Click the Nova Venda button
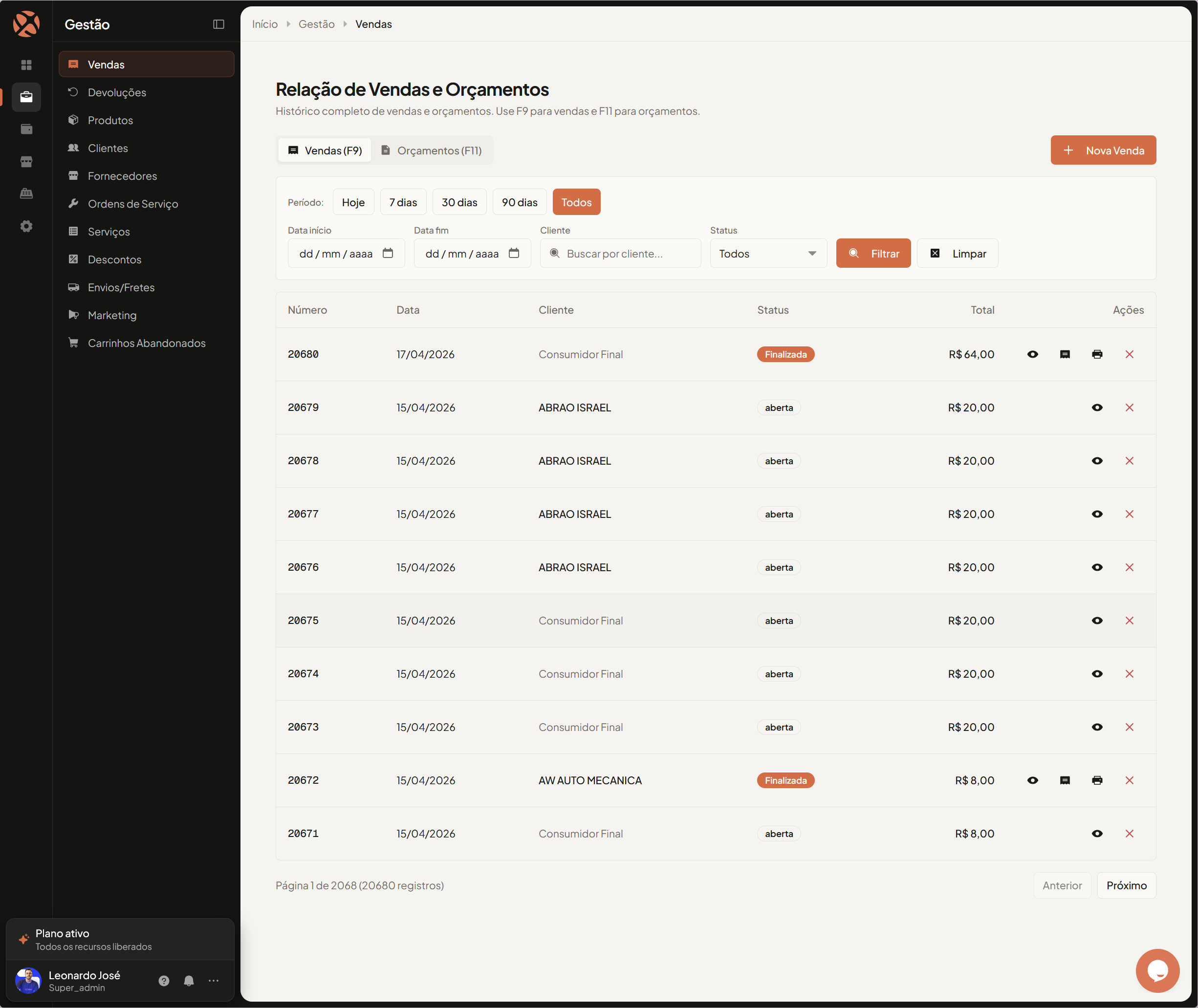Viewport: 1198px width, 1008px height. 1103,150
